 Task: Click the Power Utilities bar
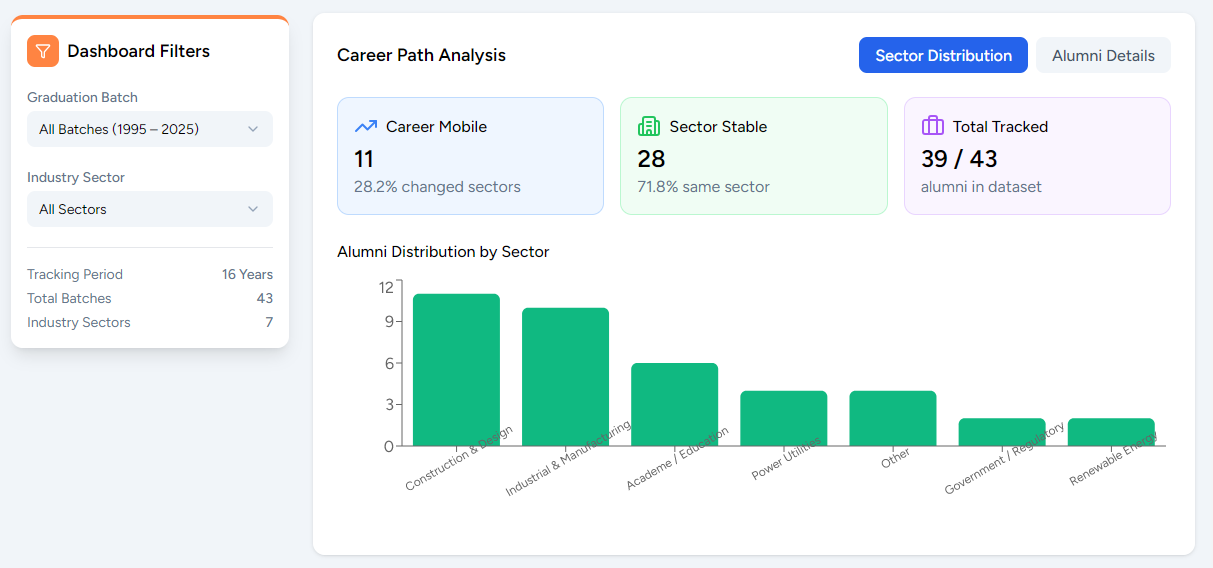pyautogui.click(x=783, y=418)
